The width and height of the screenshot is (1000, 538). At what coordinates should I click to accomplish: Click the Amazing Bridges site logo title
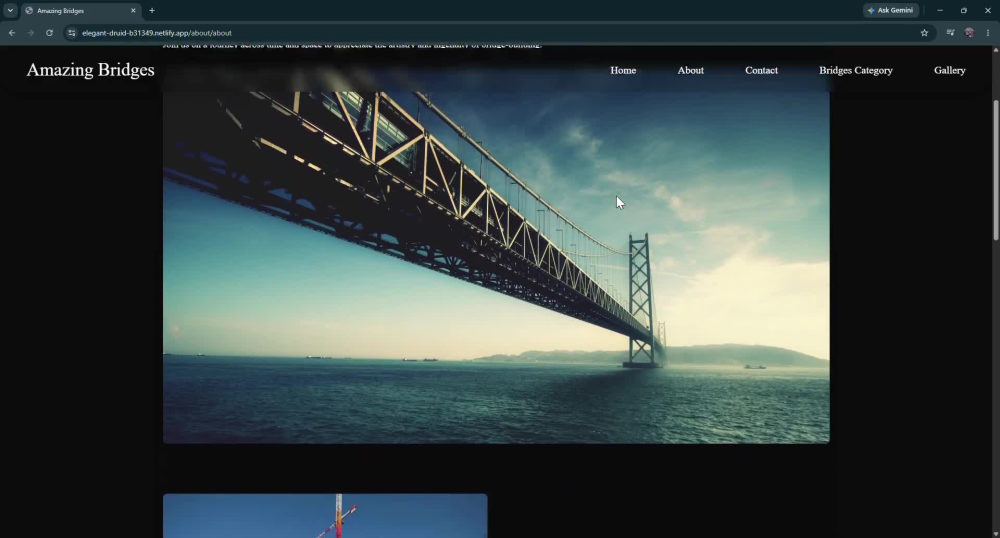(x=91, y=69)
